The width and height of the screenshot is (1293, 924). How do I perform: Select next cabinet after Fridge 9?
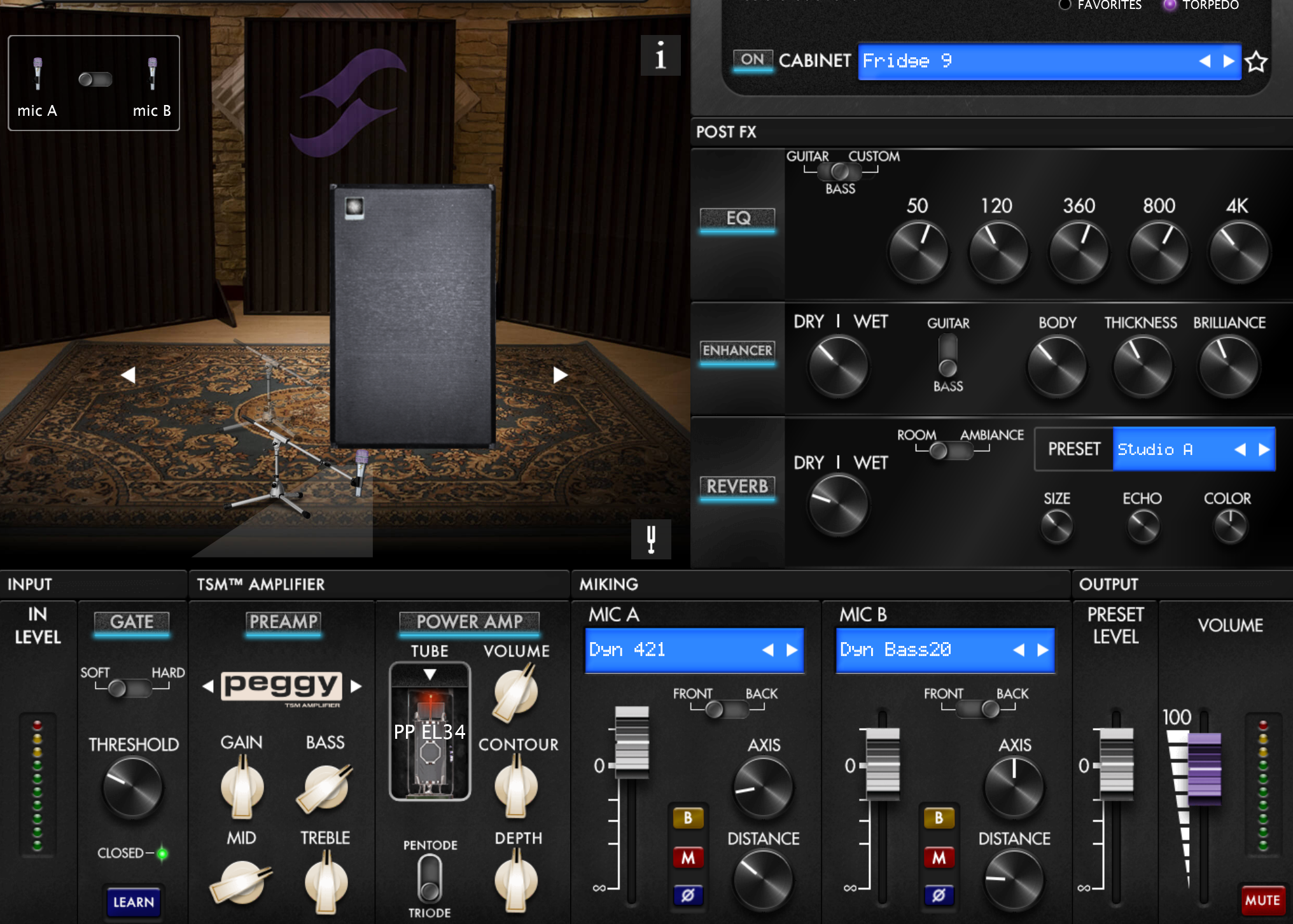click(1229, 61)
